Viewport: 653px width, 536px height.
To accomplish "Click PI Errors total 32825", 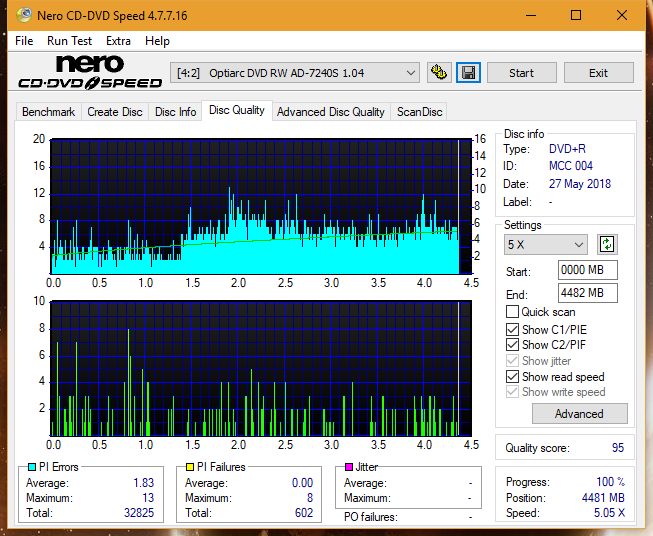I will coord(139,513).
